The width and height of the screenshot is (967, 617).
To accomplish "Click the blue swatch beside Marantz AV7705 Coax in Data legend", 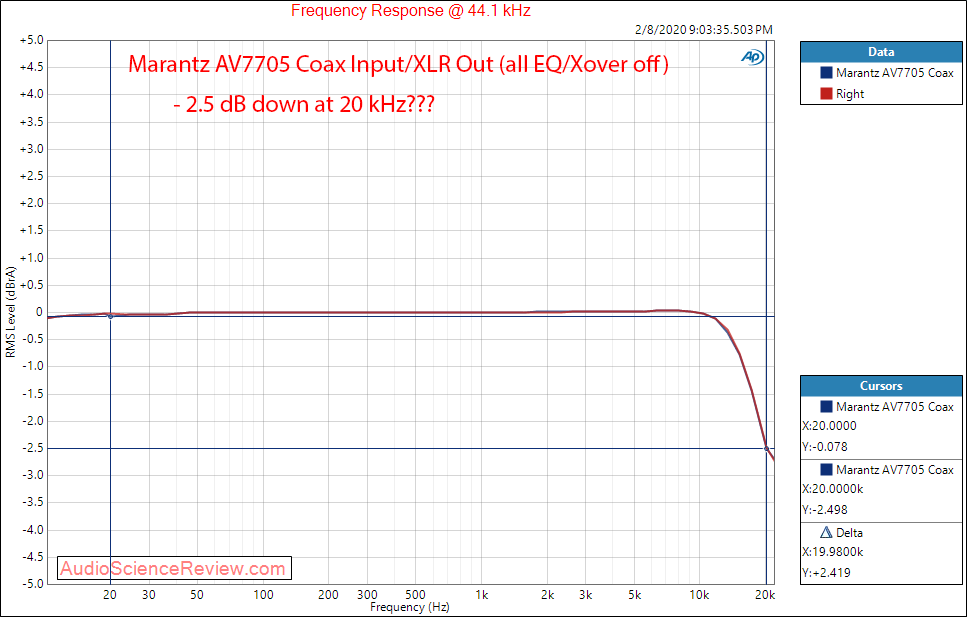I will pyautogui.click(x=826, y=73).
